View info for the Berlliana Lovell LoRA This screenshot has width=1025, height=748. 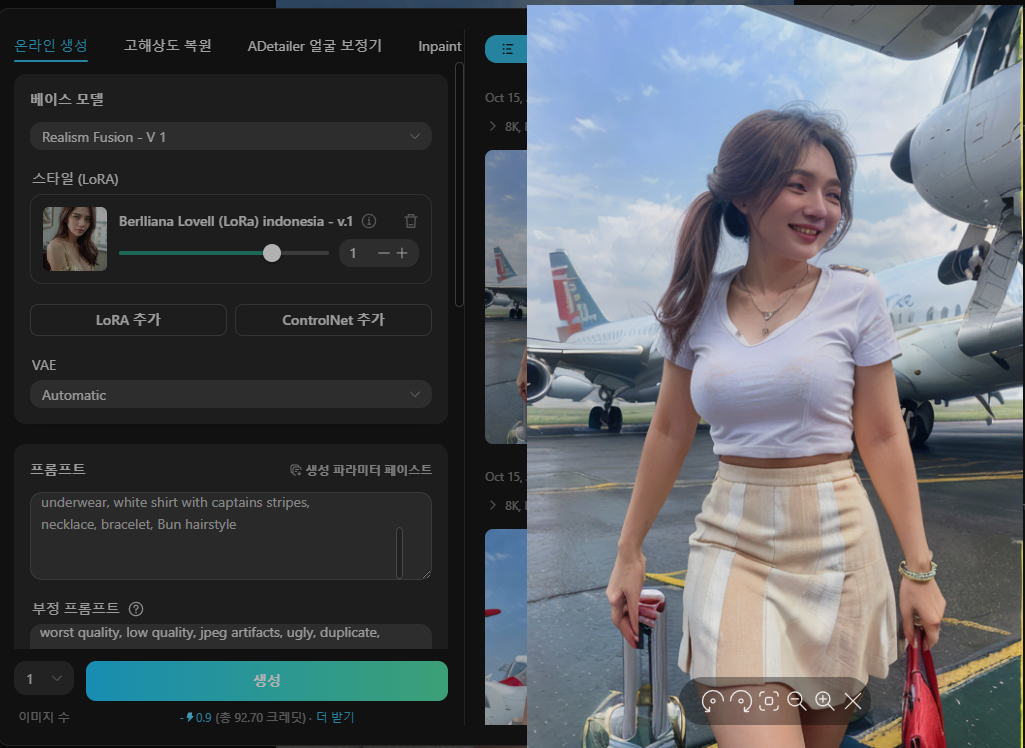coord(369,221)
